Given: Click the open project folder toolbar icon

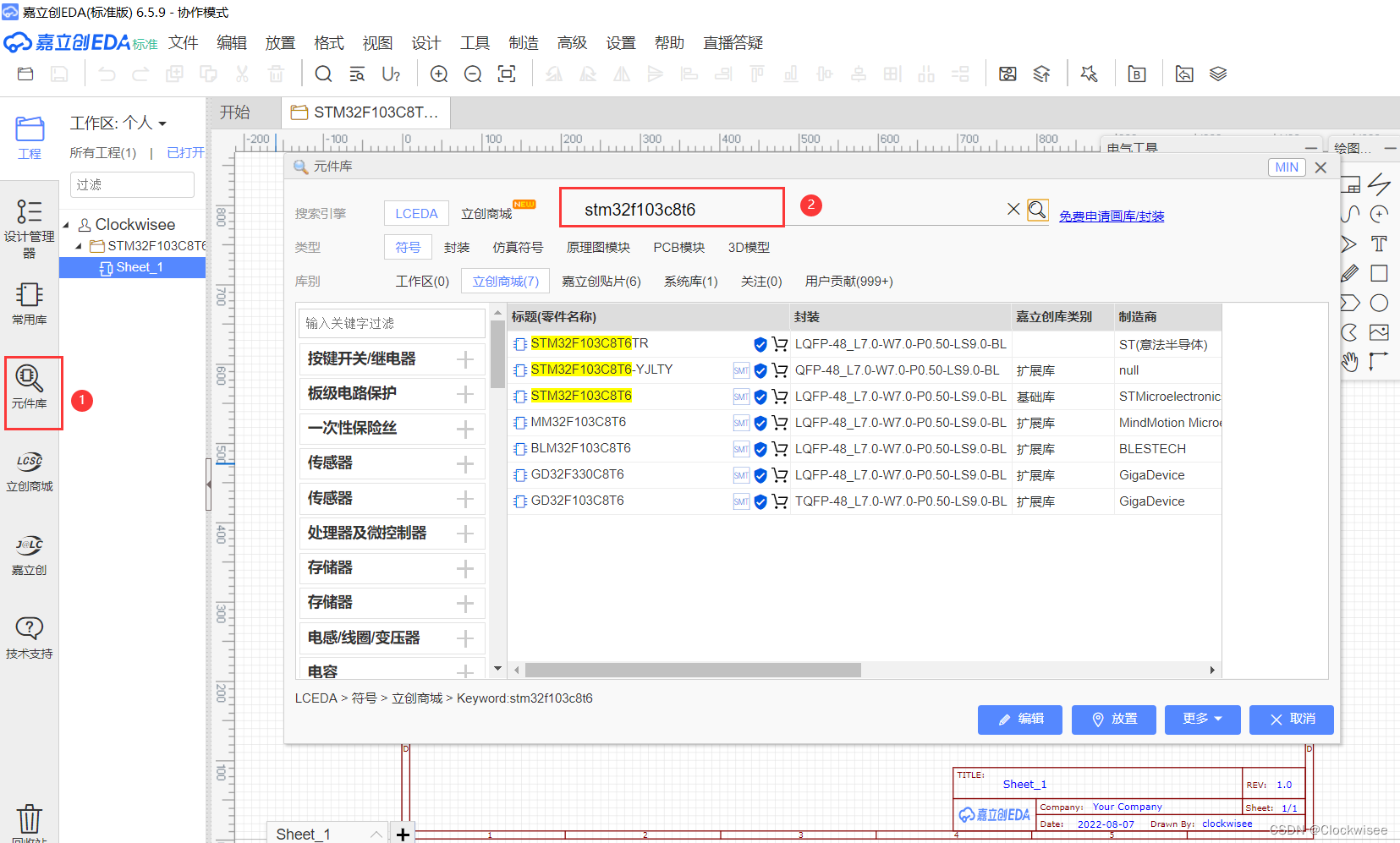Looking at the screenshot, I should click(25, 74).
